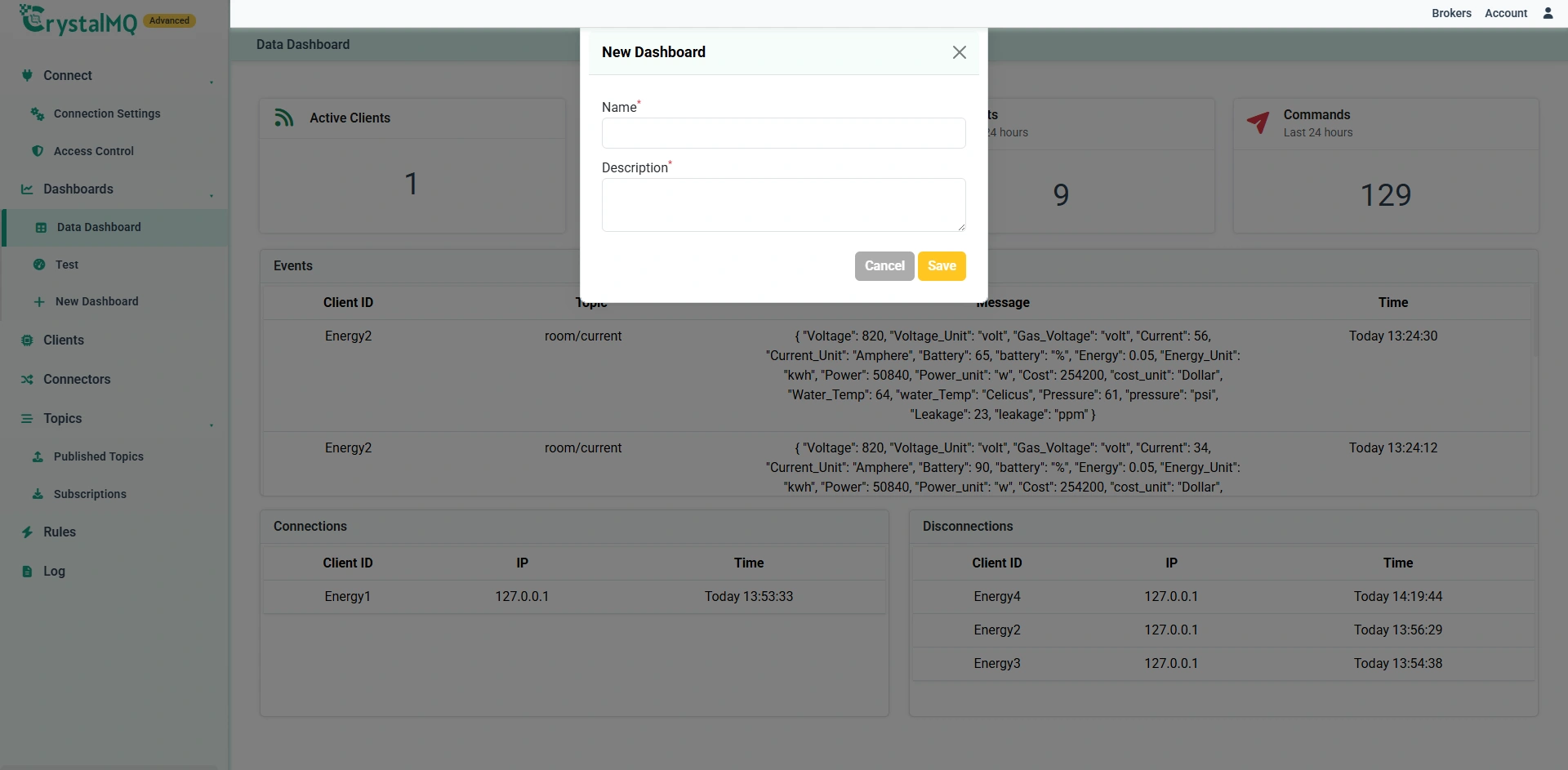The height and width of the screenshot is (770, 1568).
Task: Focus the Name input field
Action: click(784, 133)
